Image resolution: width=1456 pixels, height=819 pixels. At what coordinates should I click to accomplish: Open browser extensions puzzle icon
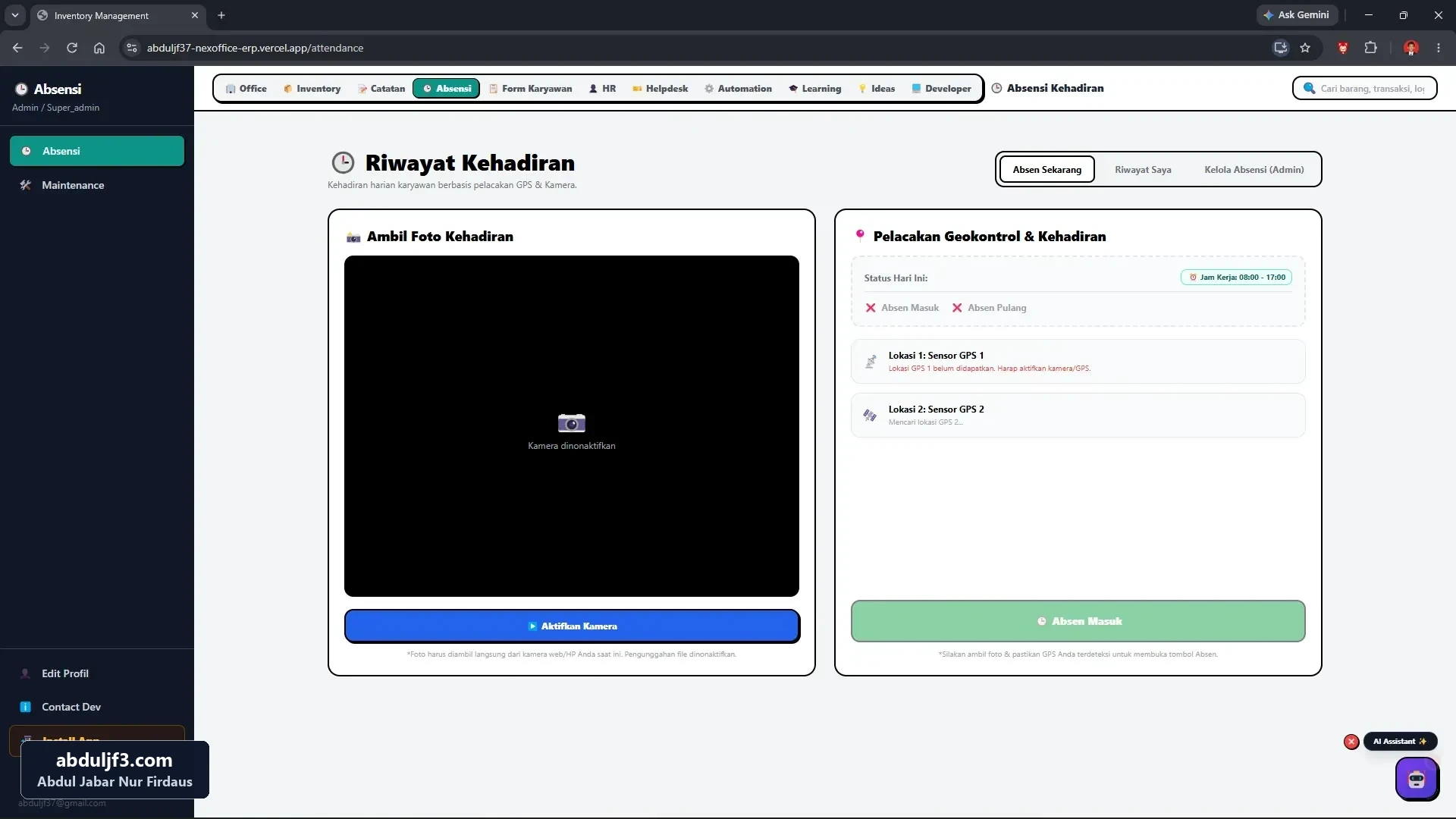1370,48
